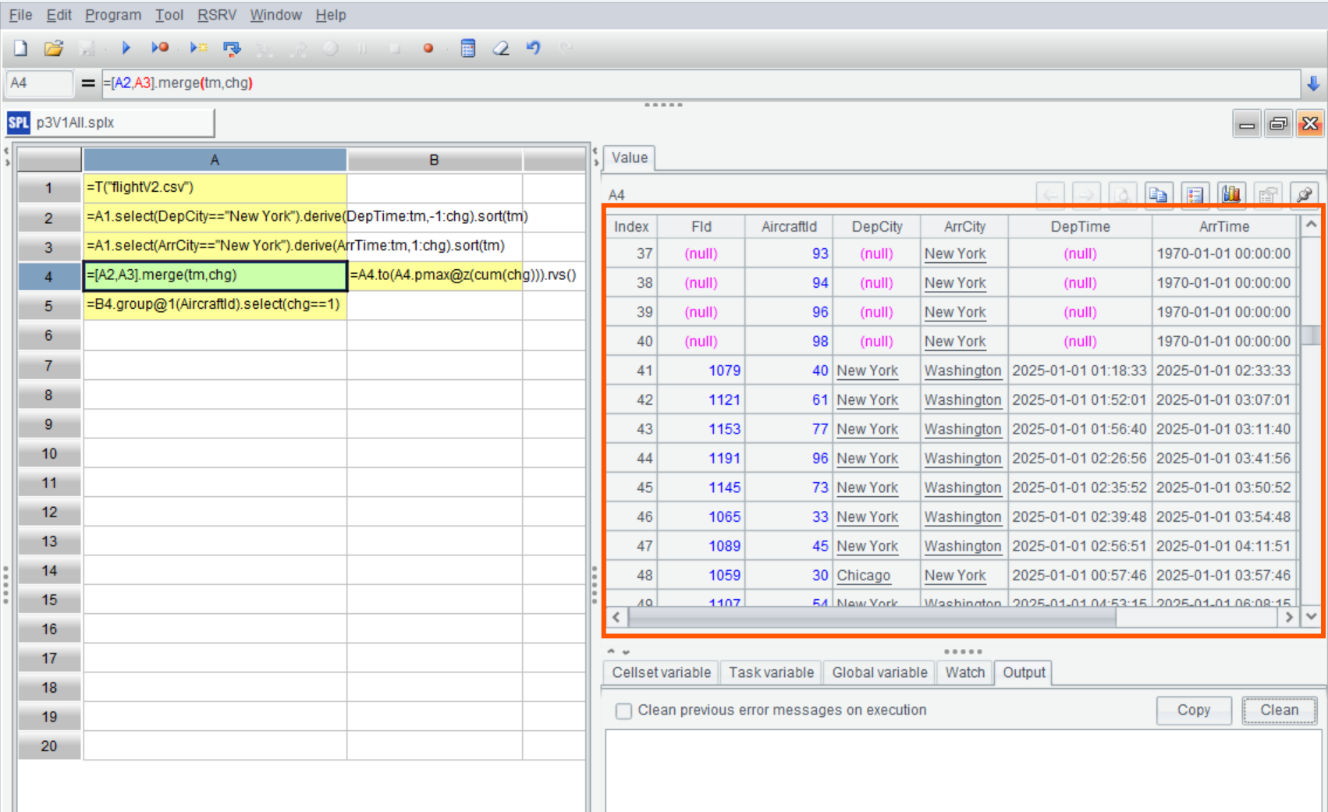Open the chart icon in Value panel

[1231, 195]
